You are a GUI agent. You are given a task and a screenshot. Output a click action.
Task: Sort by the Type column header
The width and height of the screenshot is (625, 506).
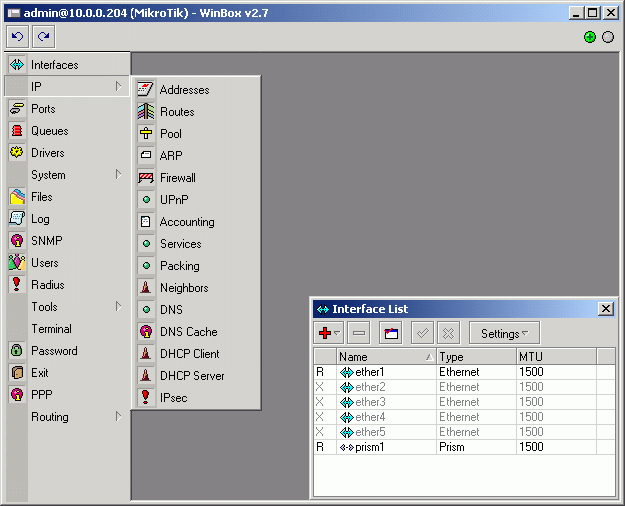(x=476, y=356)
